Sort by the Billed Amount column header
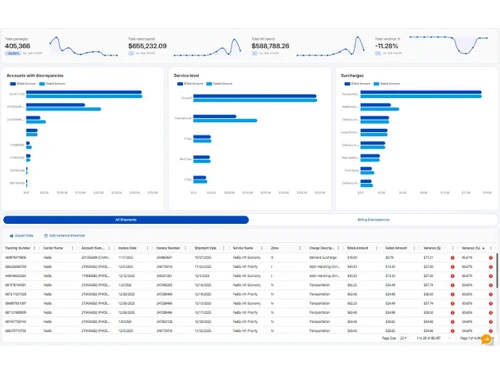Screen dimensions: 500x375 click(x=358, y=248)
